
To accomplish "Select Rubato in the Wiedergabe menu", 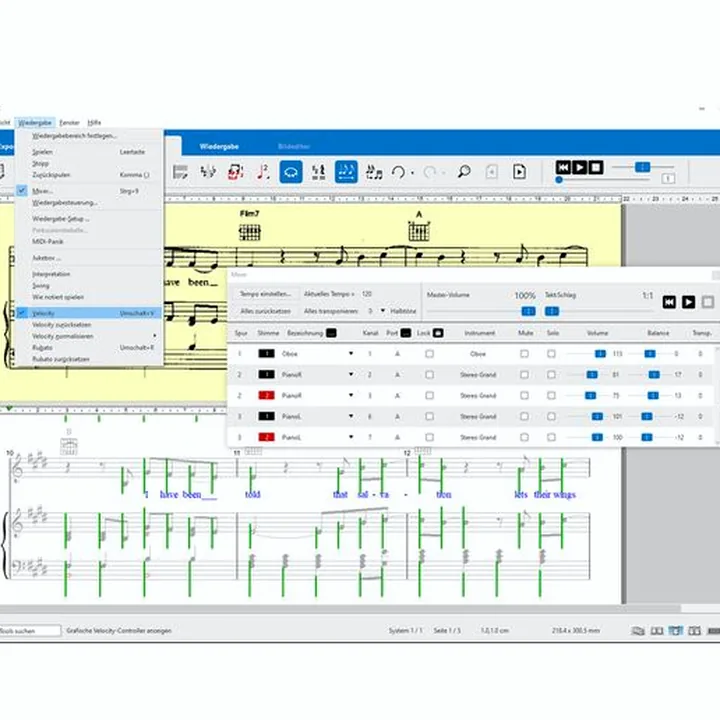I will tap(89, 348).
